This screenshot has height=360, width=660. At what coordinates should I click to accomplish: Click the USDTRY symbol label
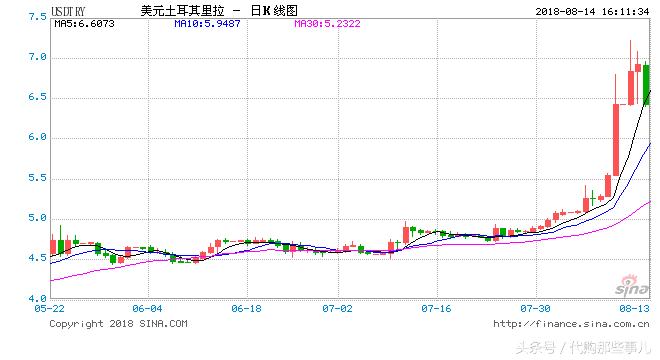(68, 11)
